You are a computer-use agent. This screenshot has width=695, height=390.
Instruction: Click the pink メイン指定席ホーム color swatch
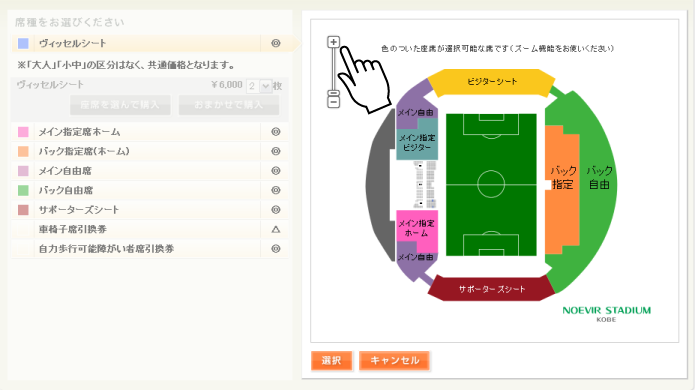point(23,132)
